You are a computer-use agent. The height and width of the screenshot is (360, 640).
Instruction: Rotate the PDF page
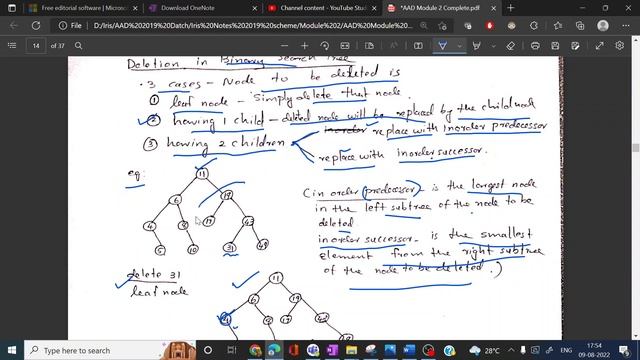324,46
